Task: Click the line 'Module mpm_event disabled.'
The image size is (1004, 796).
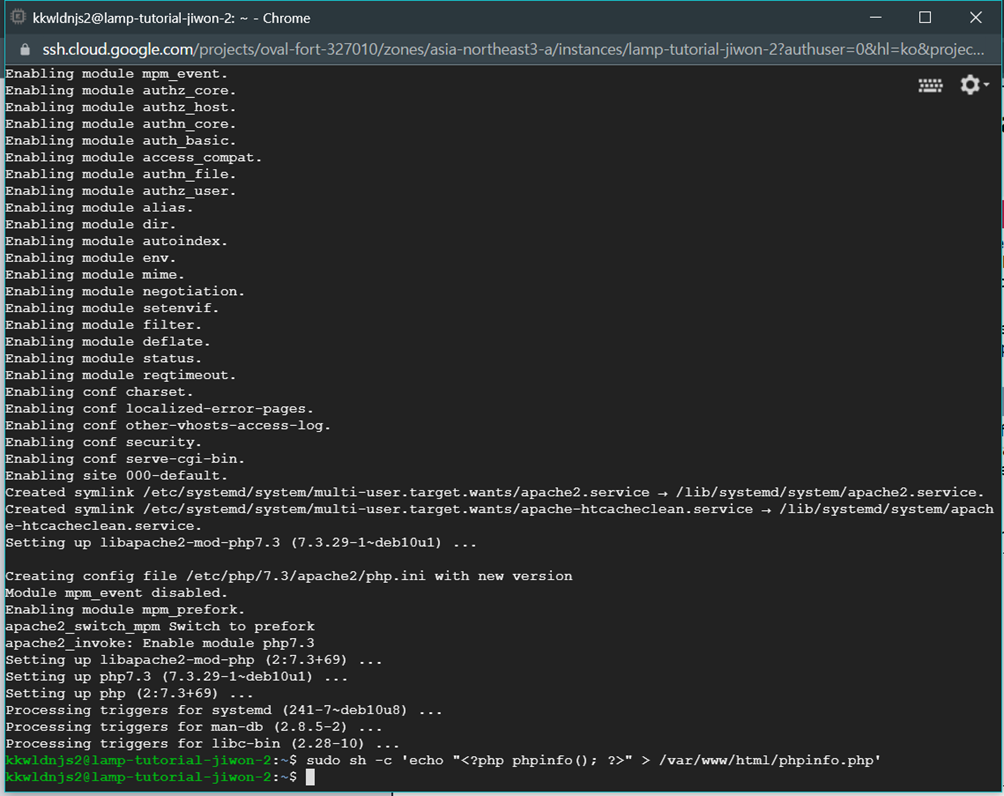Action: click(x=117, y=593)
